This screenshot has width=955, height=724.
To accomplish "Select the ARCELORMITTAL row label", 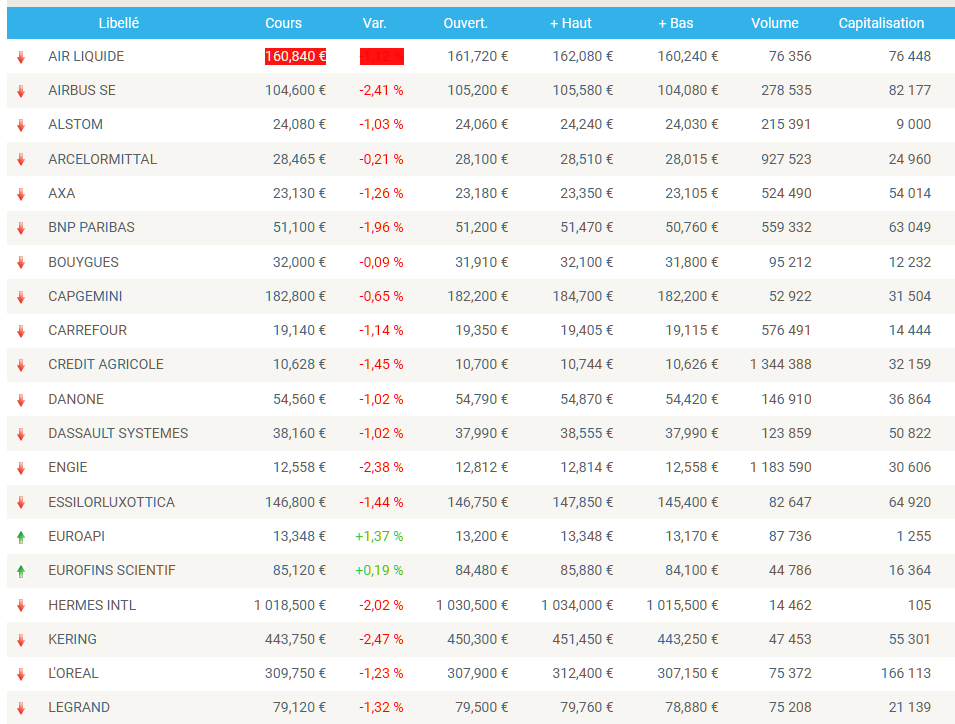I will [102, 159].
